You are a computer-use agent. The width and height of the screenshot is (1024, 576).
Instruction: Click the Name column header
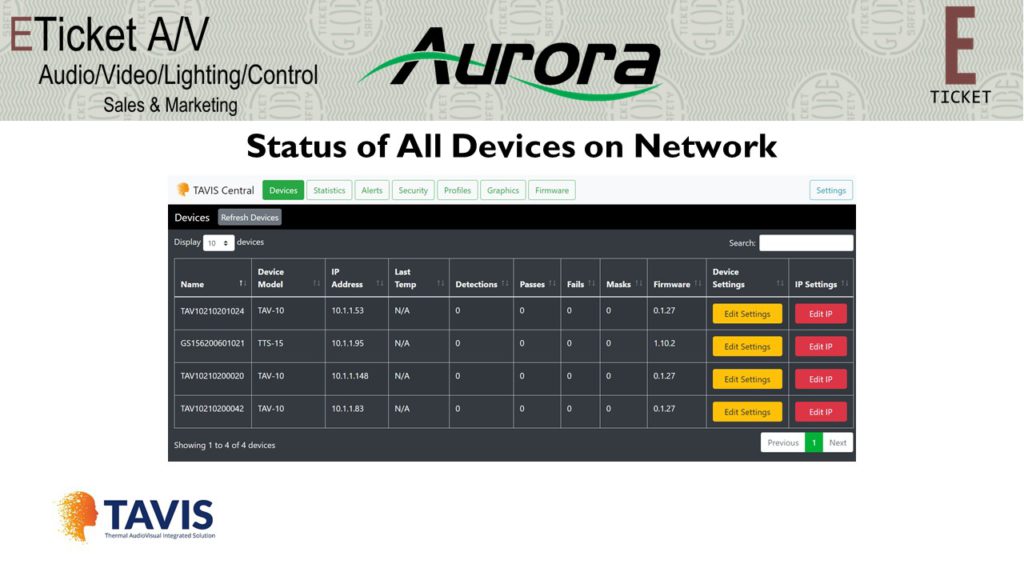coord(213,278)
